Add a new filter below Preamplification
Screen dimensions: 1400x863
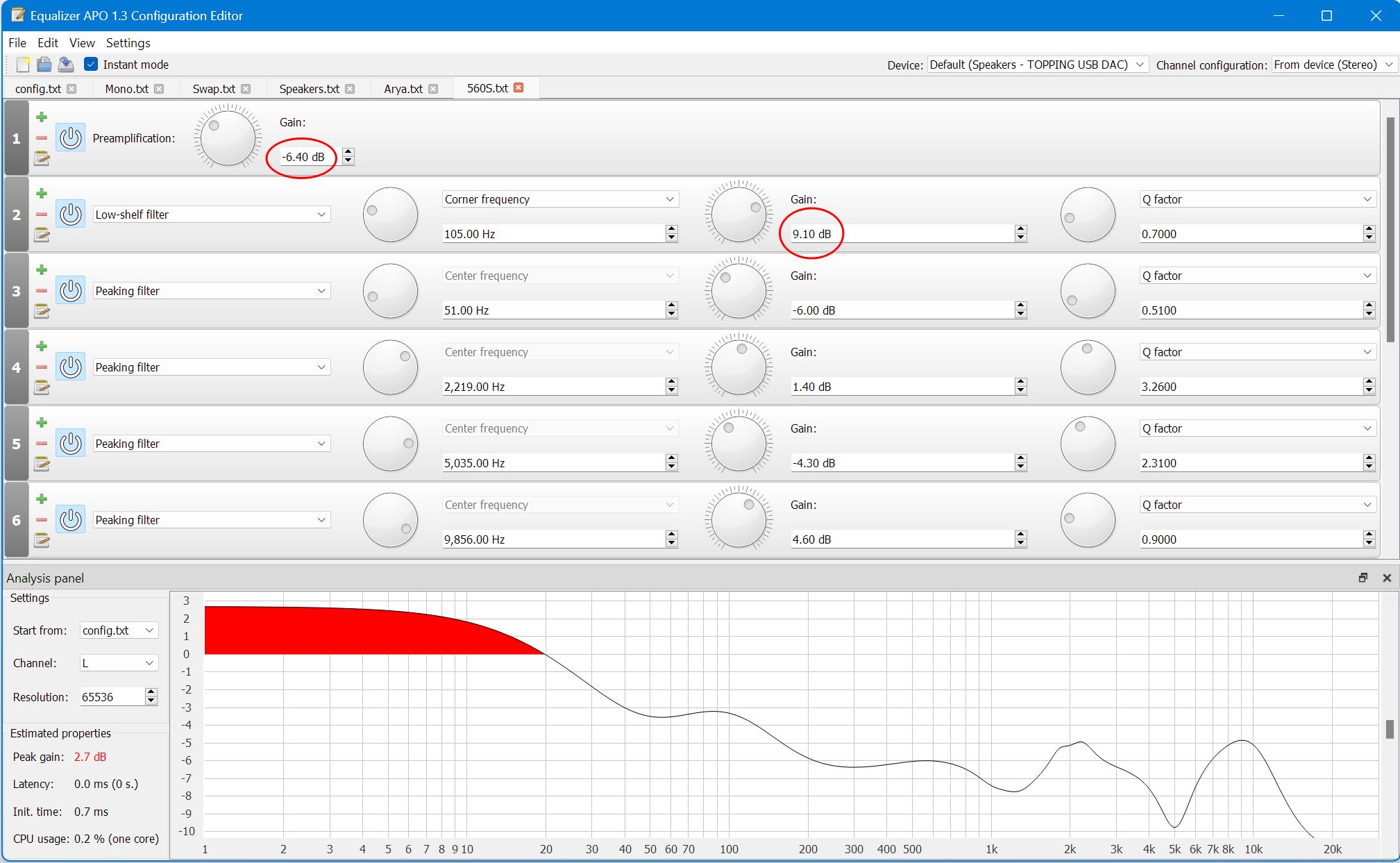41,117
